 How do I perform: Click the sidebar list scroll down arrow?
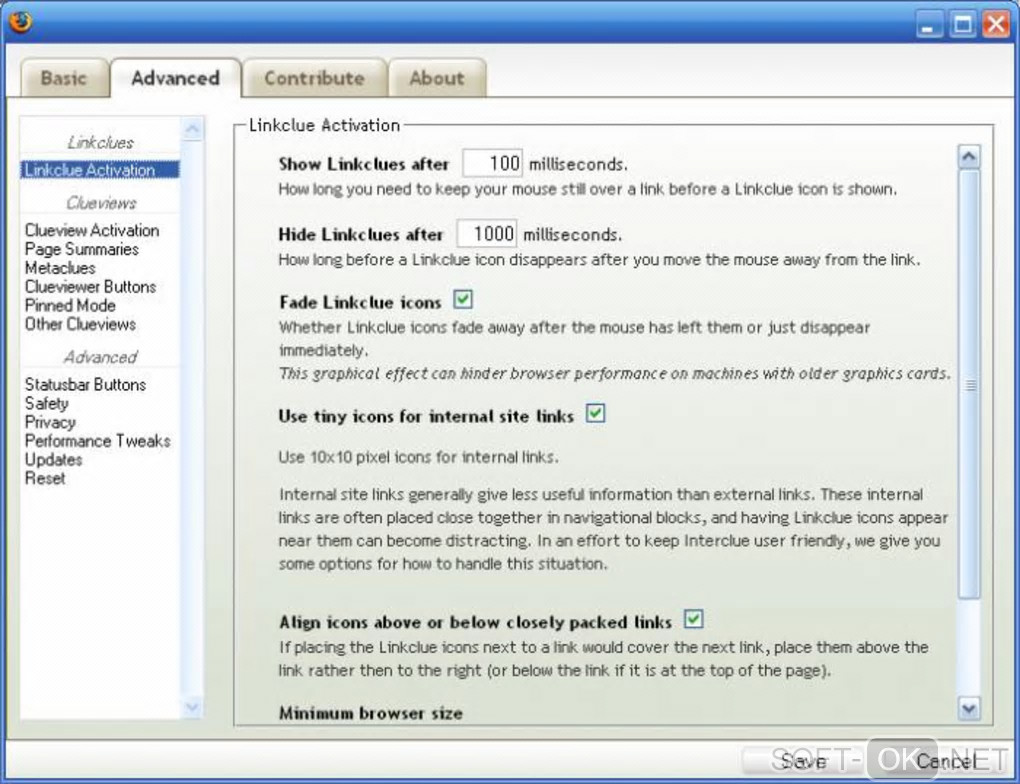point(192,707)
